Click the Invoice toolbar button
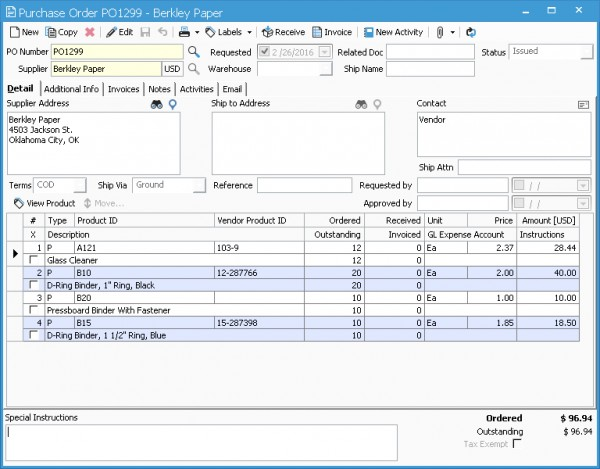600x469 pixels. point(330,32)
